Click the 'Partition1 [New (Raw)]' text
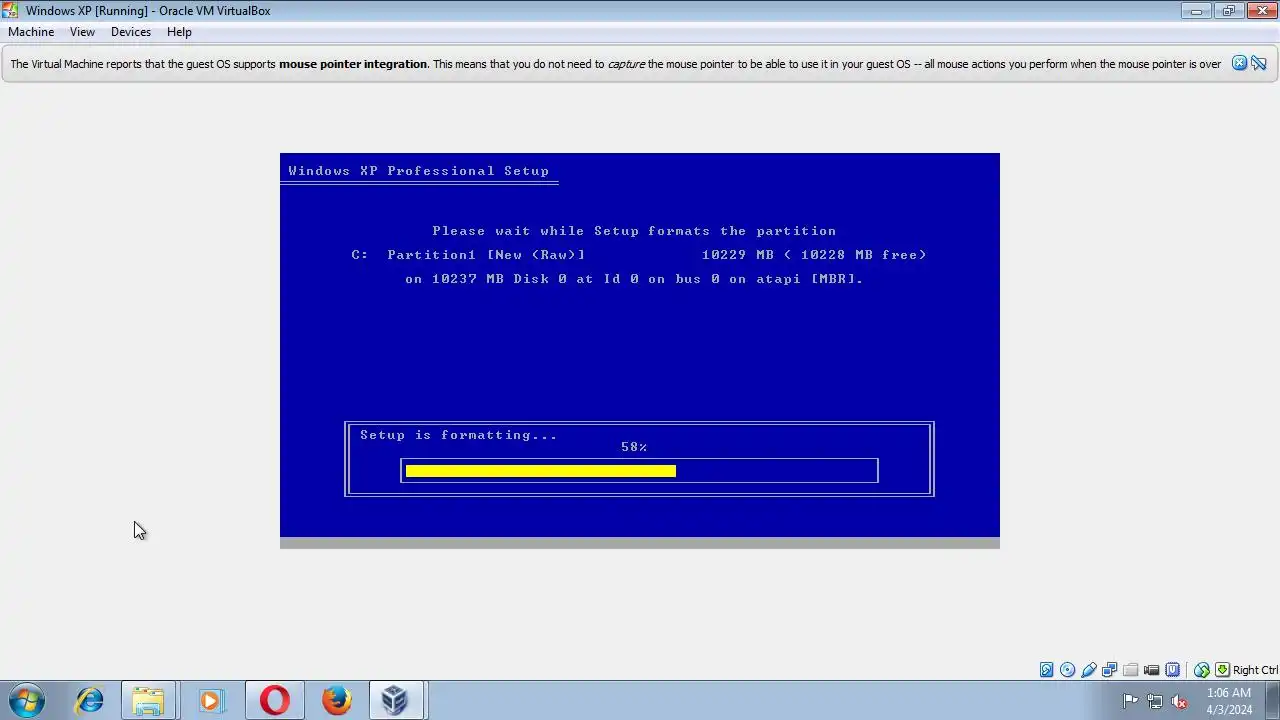Image resolution: width=1280 pixels, height=720 pixels. click(x=486, y=255)
